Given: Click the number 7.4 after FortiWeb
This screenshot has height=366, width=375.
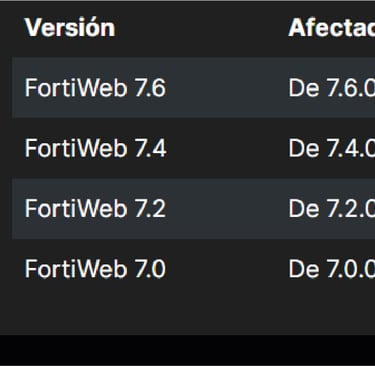Looking at the screenshot, I should coord(151,149).
